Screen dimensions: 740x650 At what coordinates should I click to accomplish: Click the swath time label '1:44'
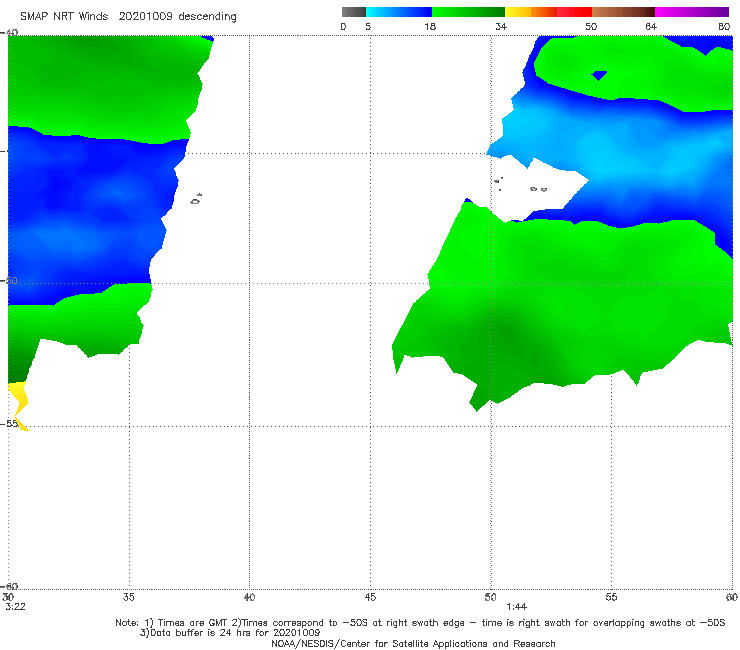click(x=517, y=607)
